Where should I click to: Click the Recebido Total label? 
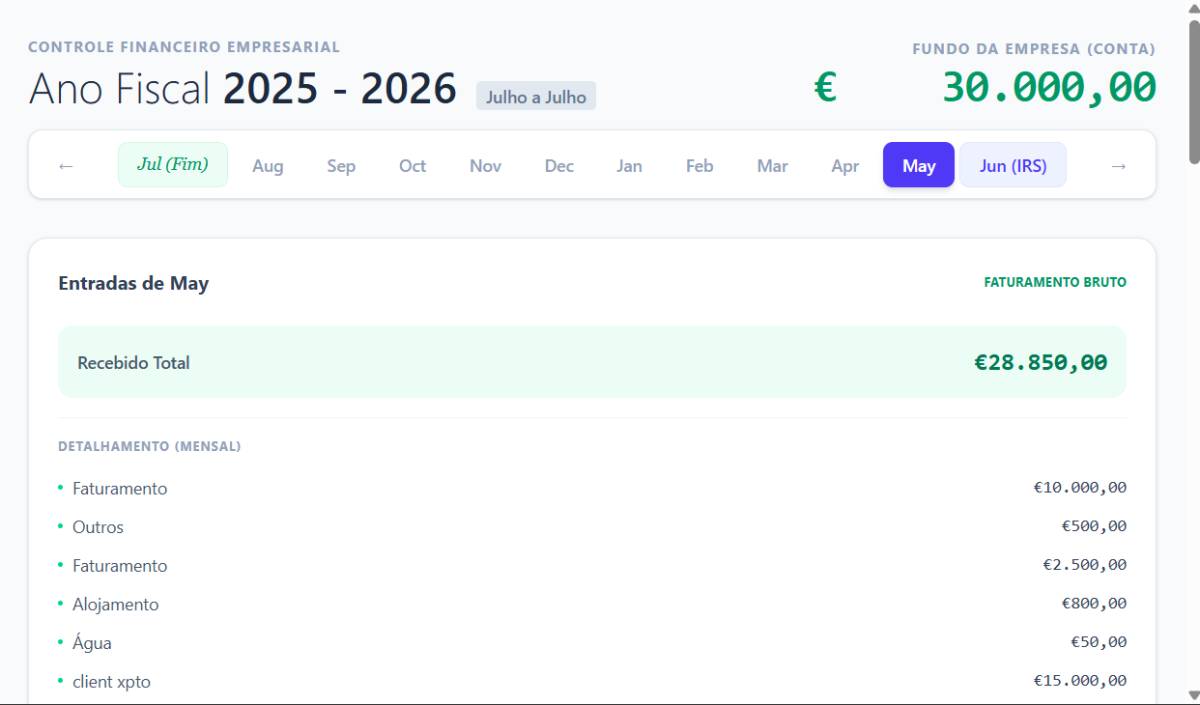134,363
